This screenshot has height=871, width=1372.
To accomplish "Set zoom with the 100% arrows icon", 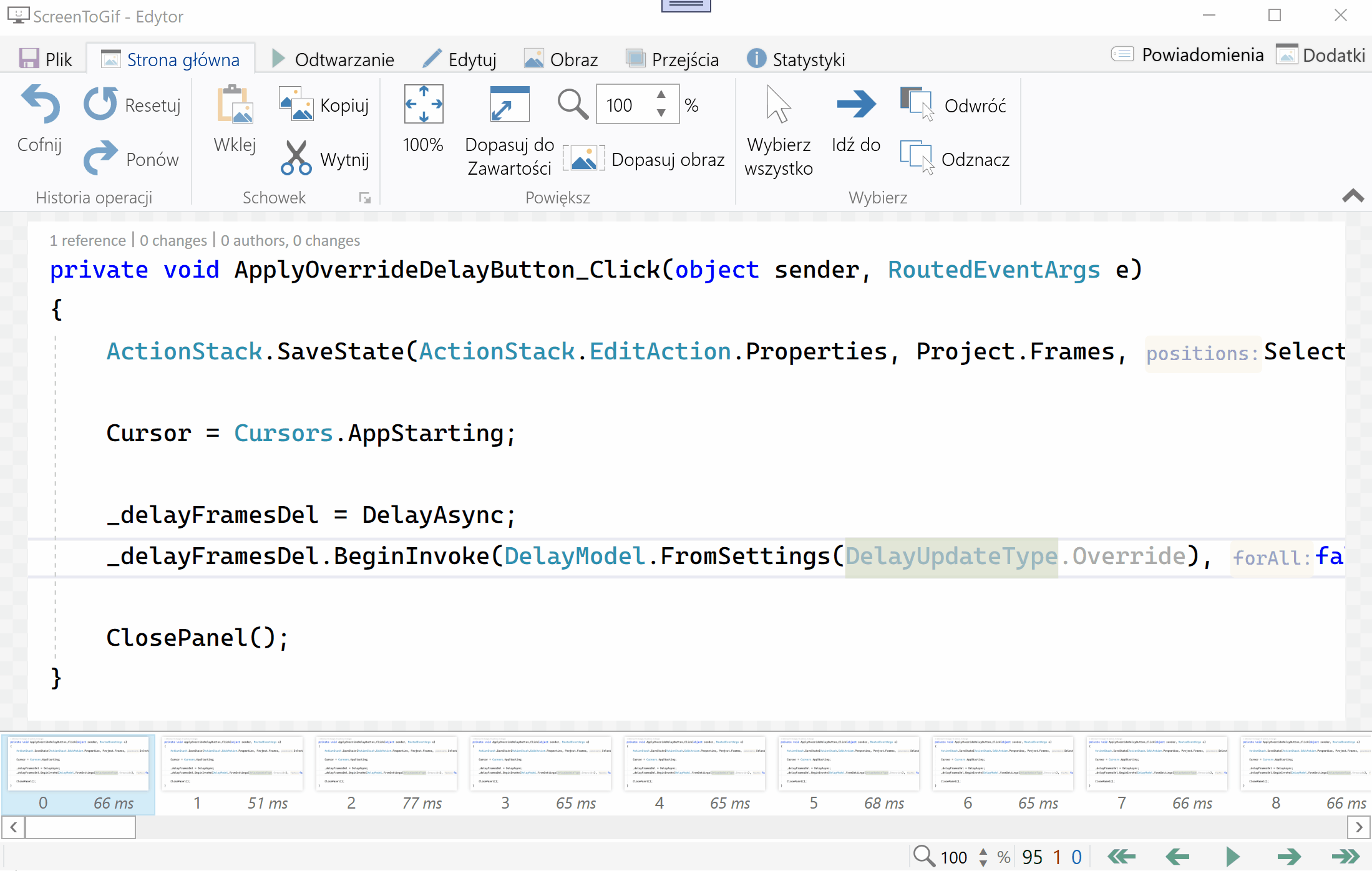I will pos(423,104).
